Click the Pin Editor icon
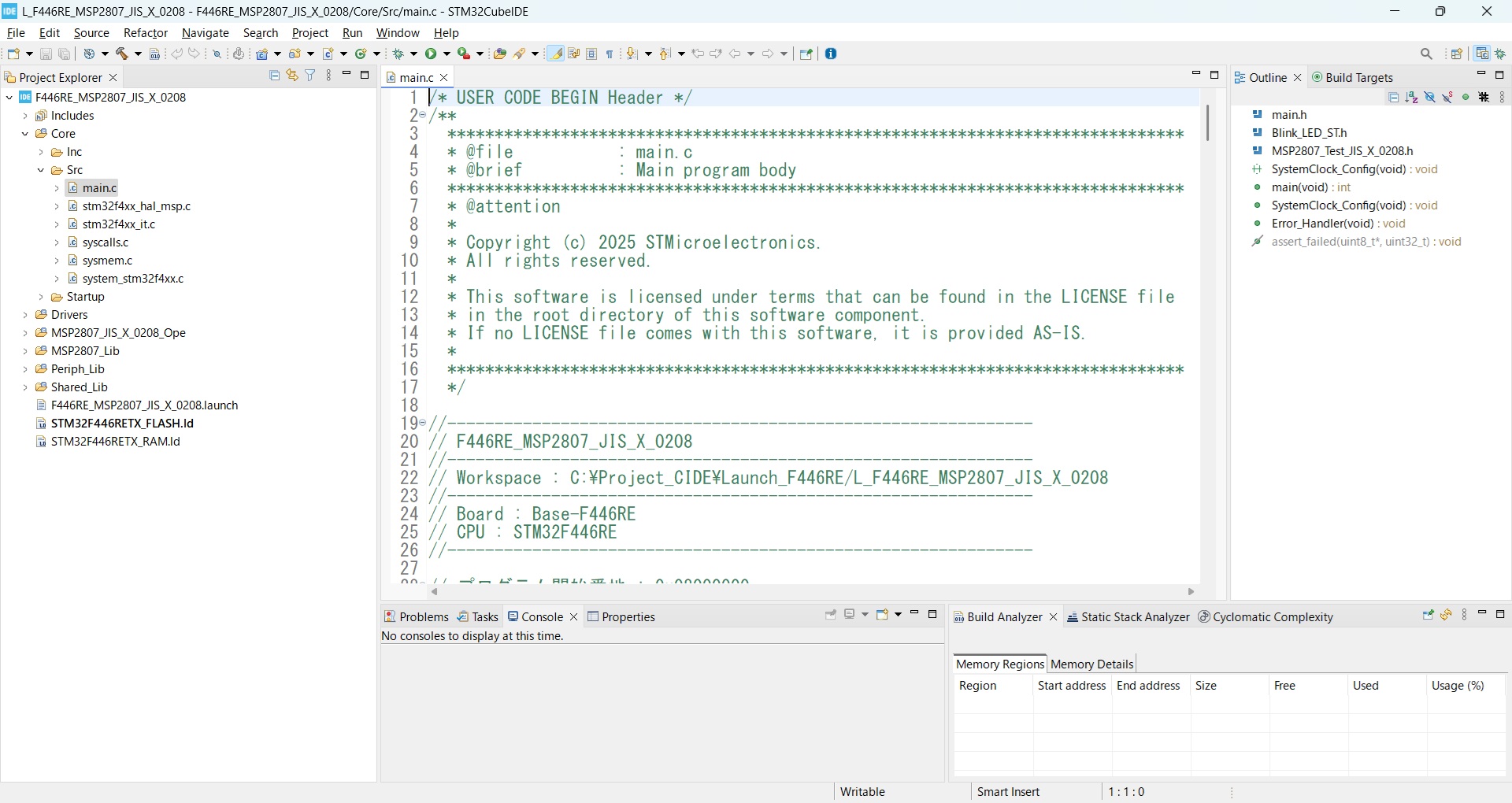Screen dimensions: 1512x803 [x=806, y=54]
